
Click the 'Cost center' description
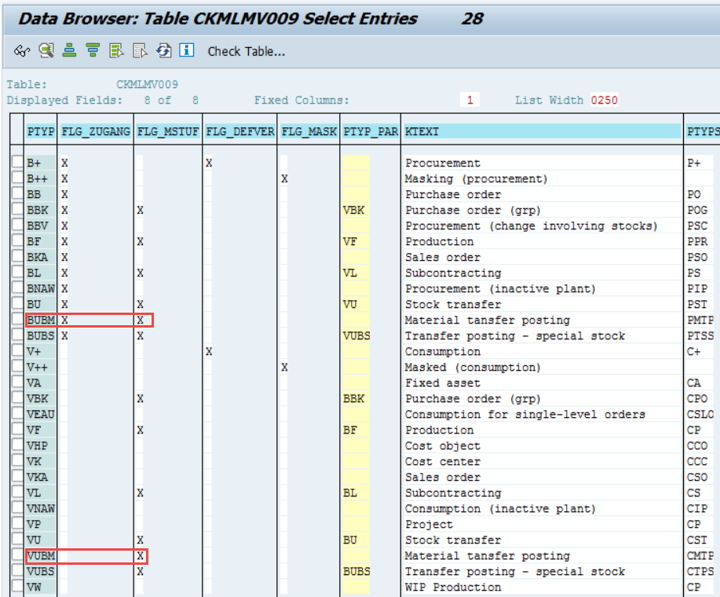click(443, 462)
